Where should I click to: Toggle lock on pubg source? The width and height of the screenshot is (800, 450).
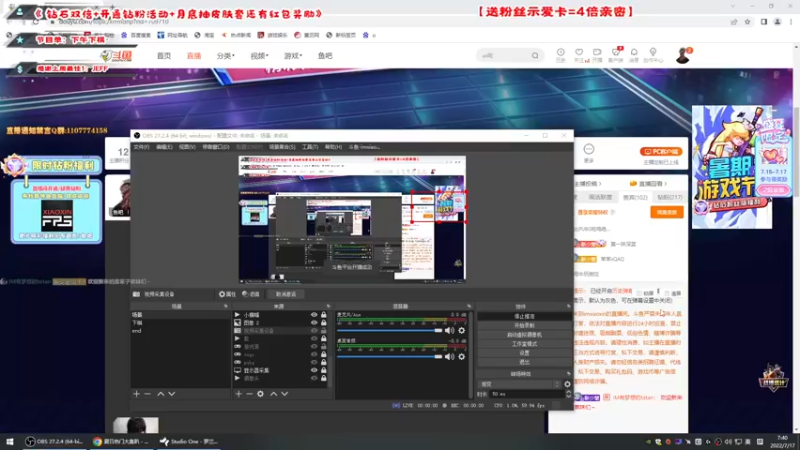[323, 362]
